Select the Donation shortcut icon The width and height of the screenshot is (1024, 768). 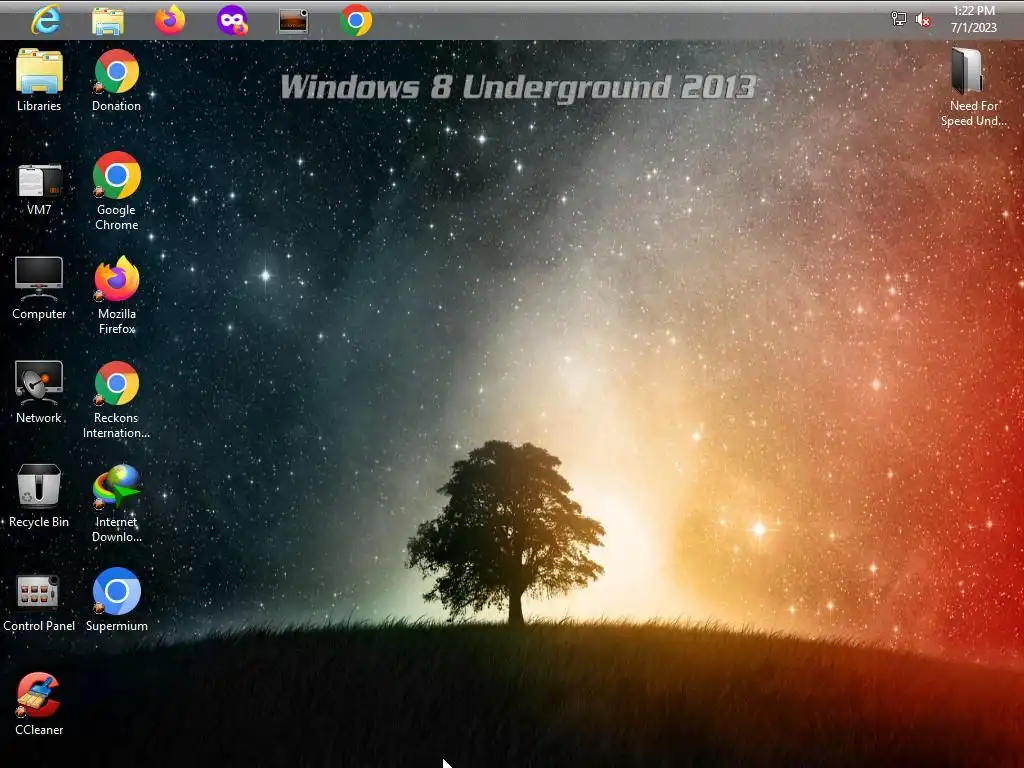tap(116, 80)
